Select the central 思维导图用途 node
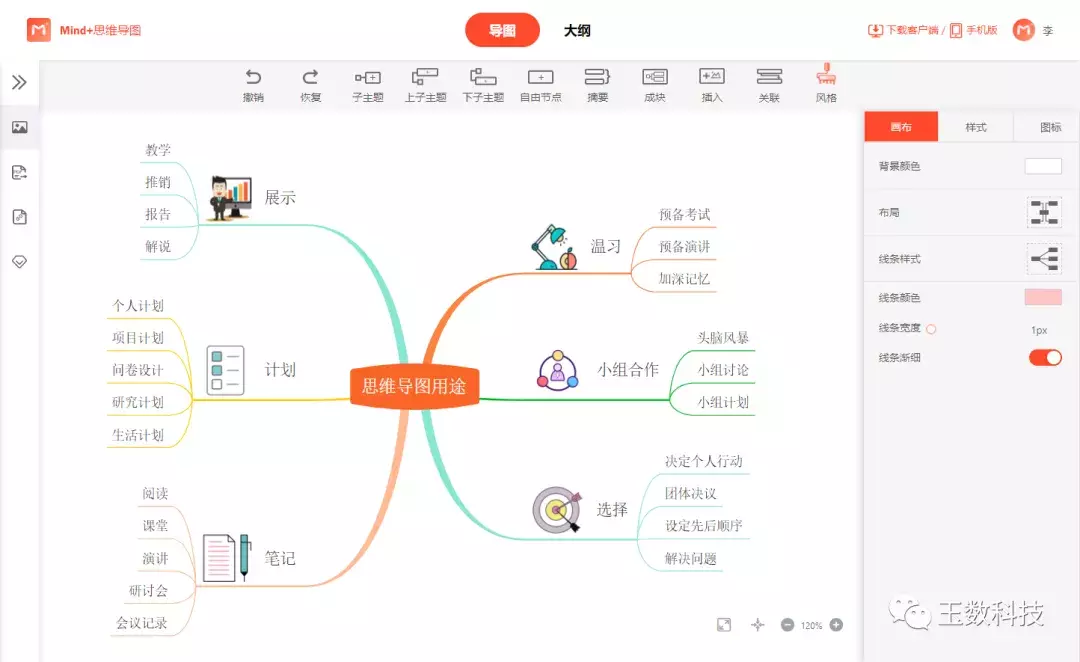 point(414,386)
